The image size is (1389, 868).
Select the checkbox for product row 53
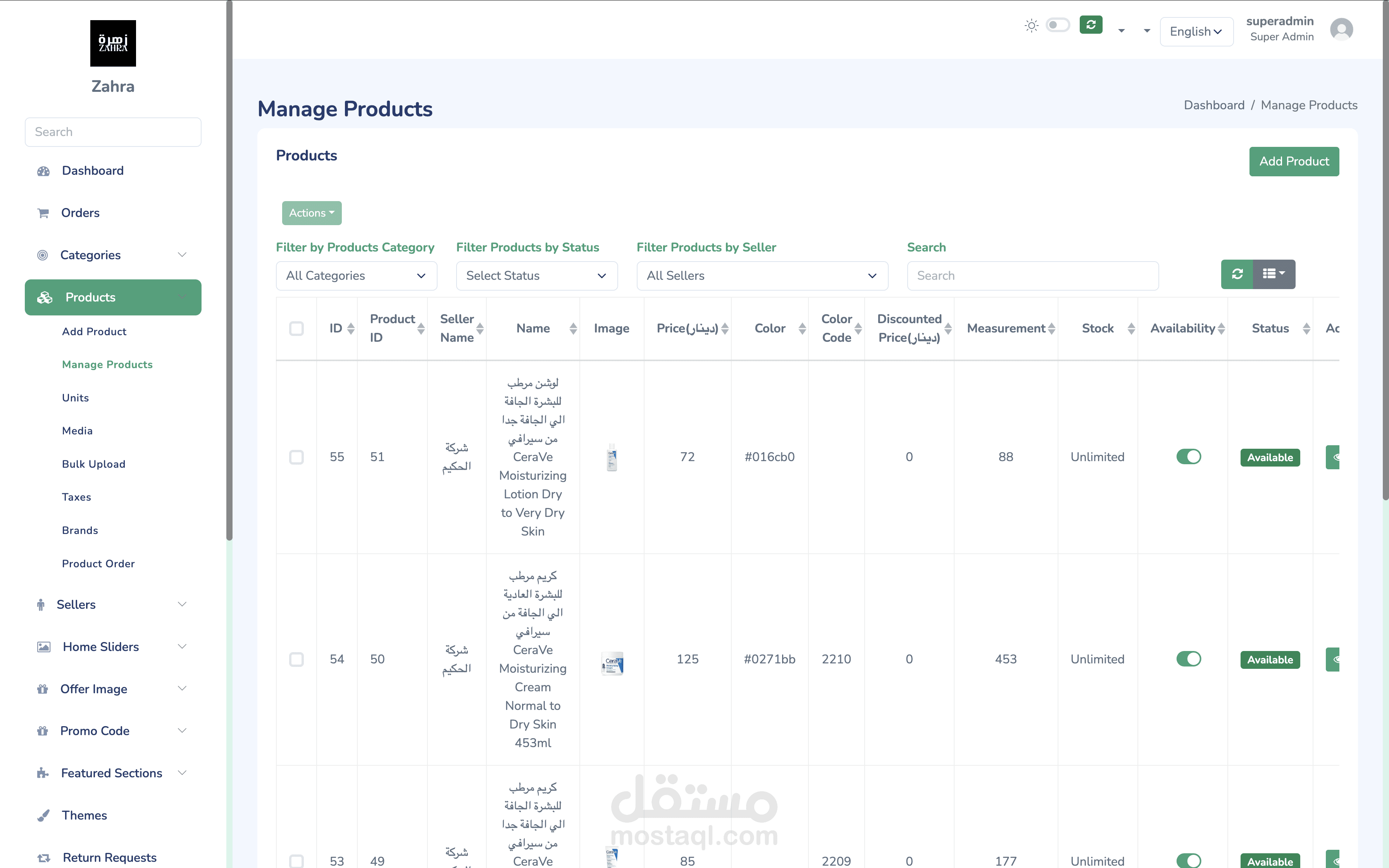(x=296, y=861)
